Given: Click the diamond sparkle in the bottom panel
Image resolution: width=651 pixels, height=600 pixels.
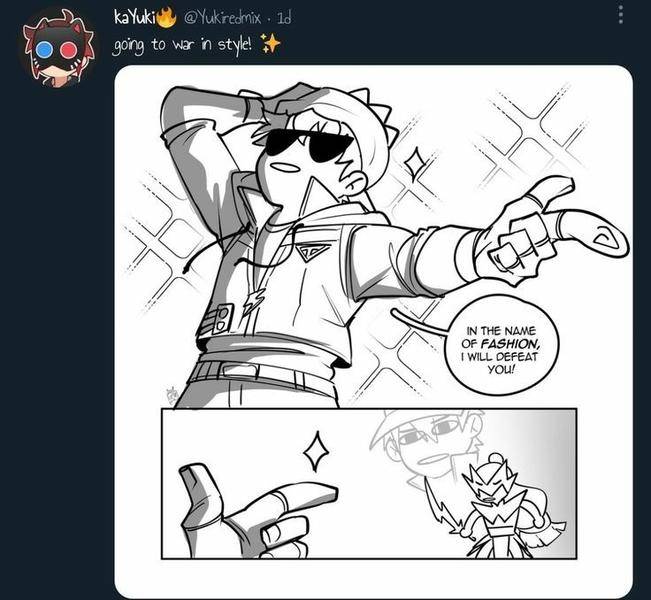Looking at the screenshot, I should click(317, 451).
